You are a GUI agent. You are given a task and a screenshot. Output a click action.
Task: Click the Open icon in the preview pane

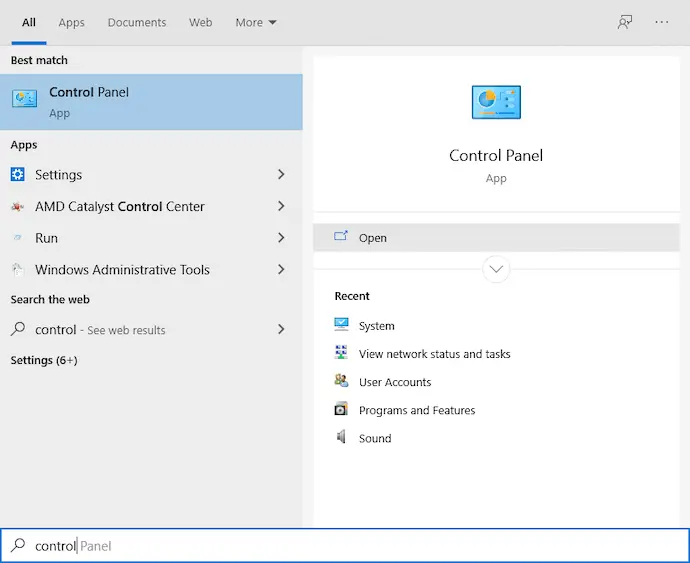click(x=341, y=236)
